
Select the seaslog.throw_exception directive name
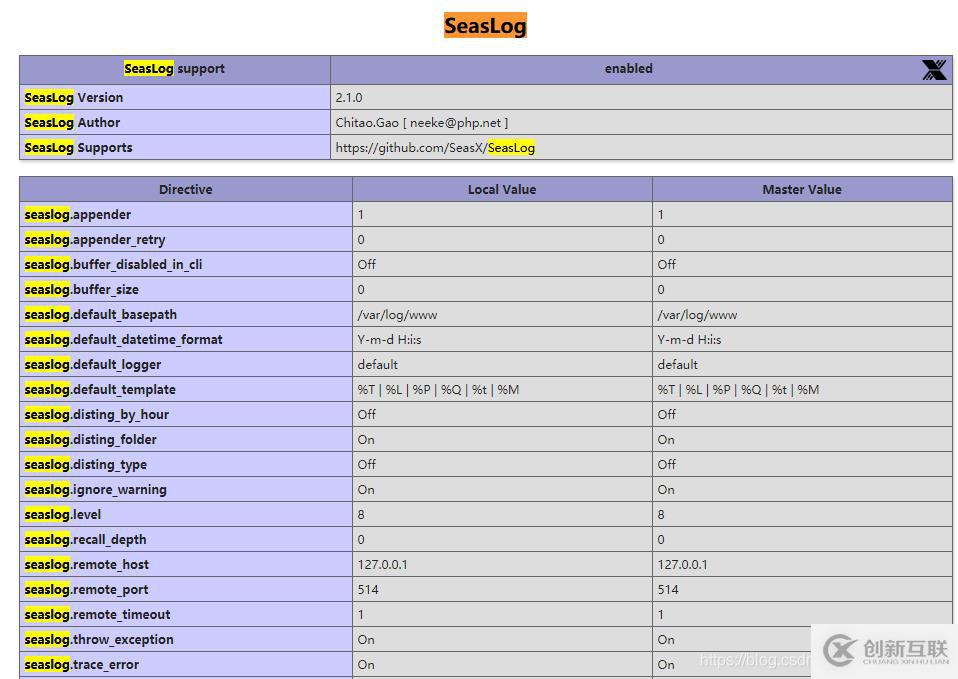99,640
